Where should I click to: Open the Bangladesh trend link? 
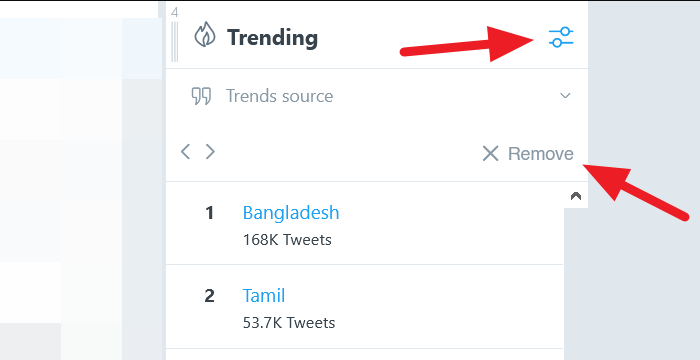point(291,213)
